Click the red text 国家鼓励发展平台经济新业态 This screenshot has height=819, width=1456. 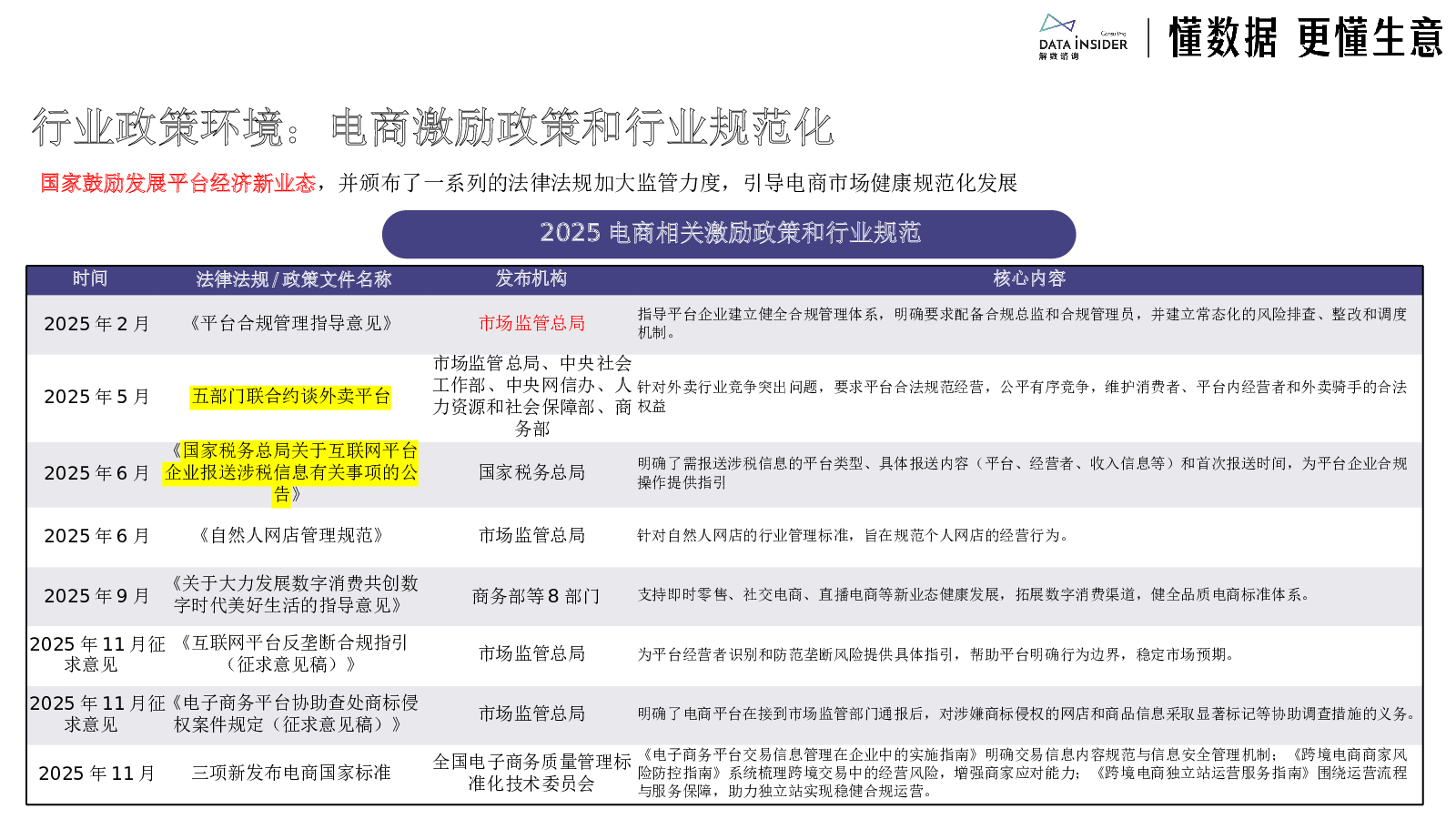[177, 183]
